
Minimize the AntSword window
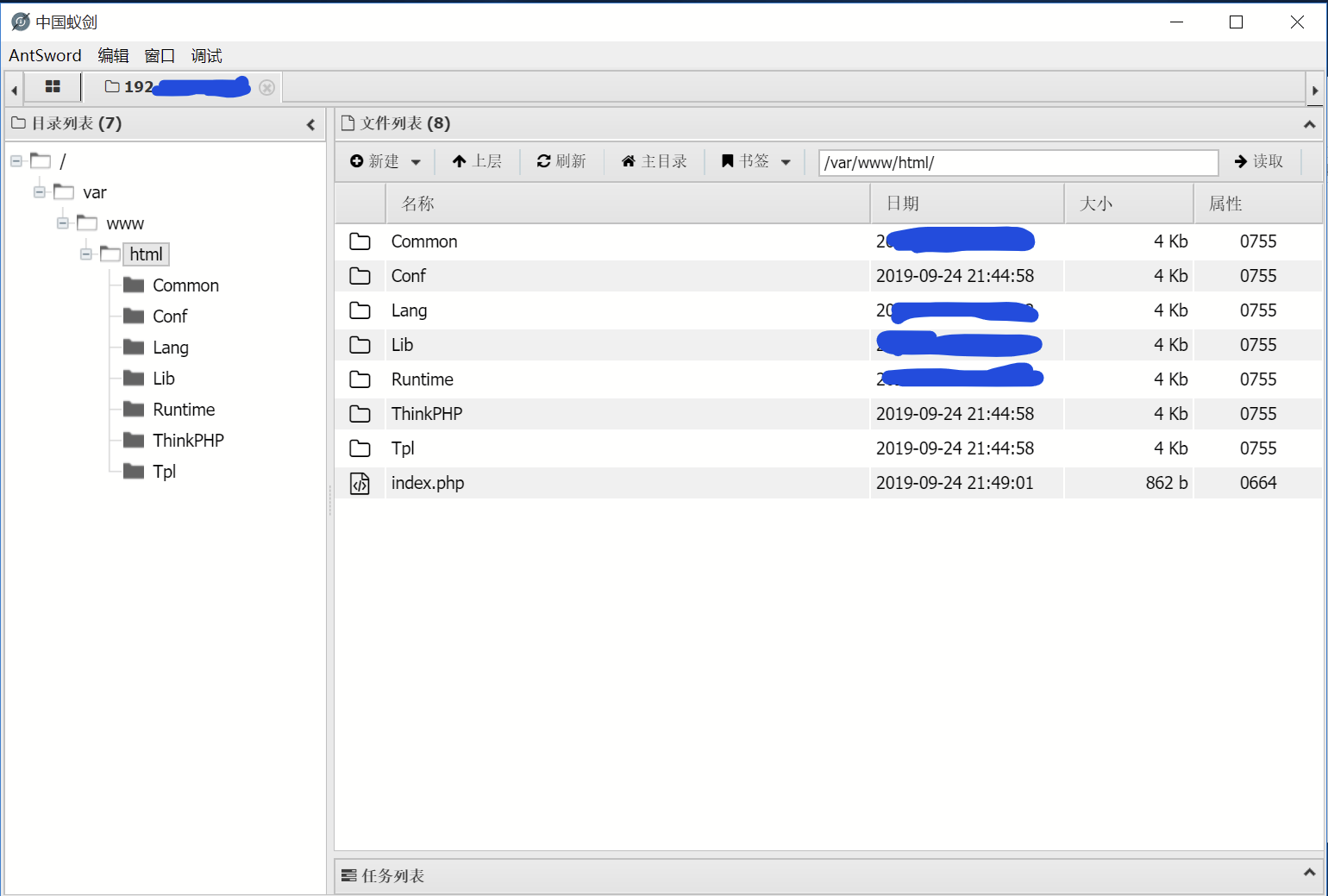[1176, 22]
